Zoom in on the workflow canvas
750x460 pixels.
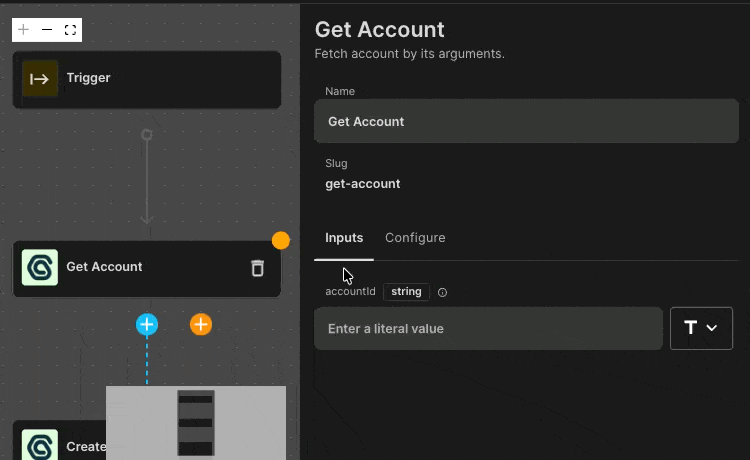pyautogui.click(x=24, y=30)
